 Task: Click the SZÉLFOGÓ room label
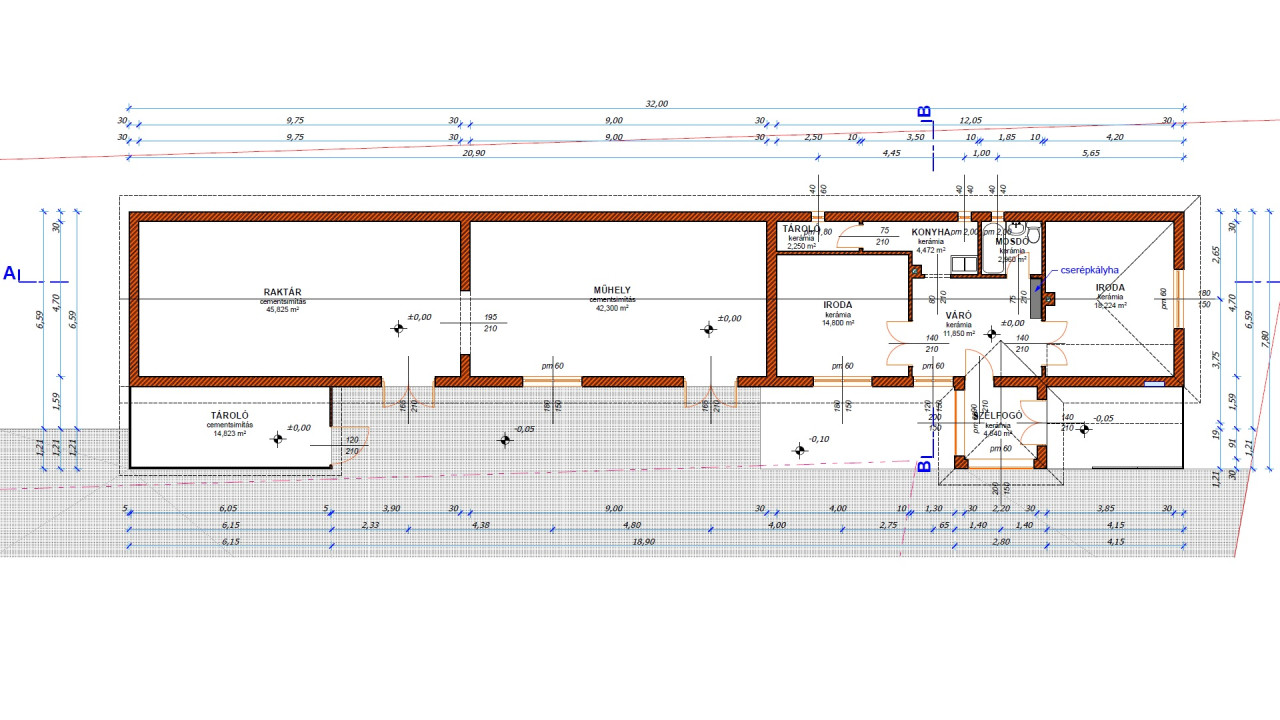pos(997,415)
